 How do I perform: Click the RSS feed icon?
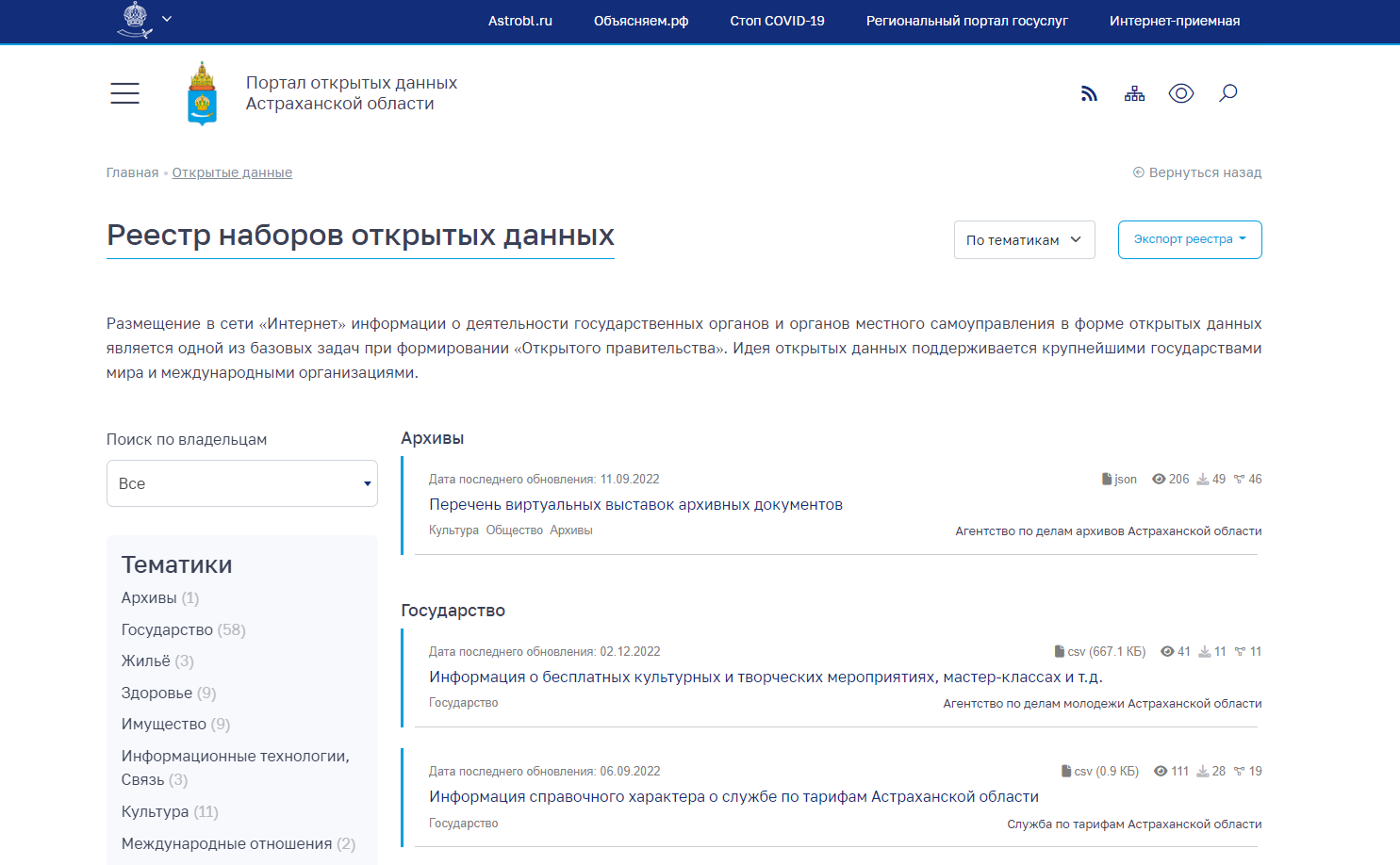(1089, 93)
